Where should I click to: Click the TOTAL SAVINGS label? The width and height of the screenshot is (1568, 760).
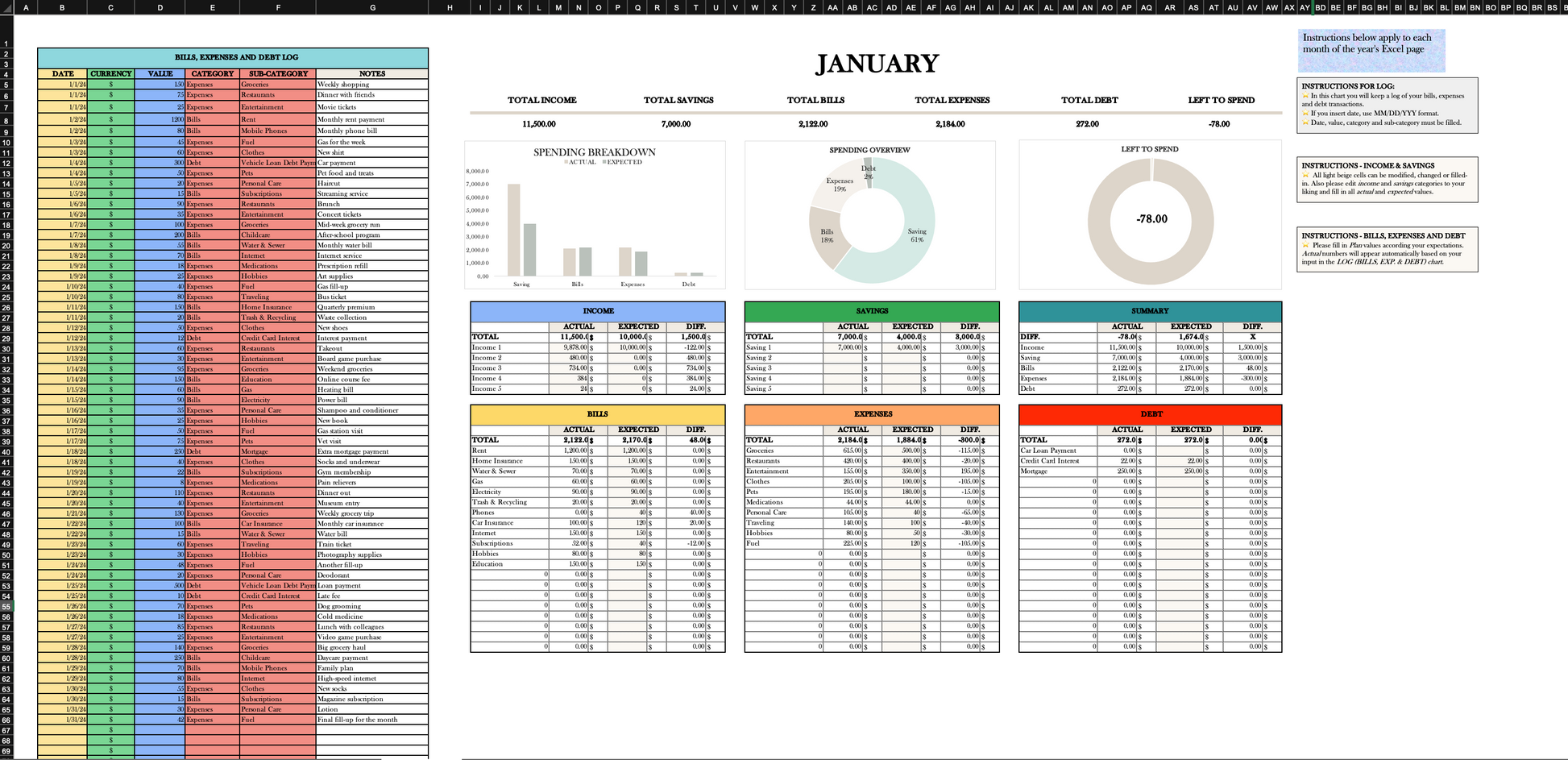(678, 100)
